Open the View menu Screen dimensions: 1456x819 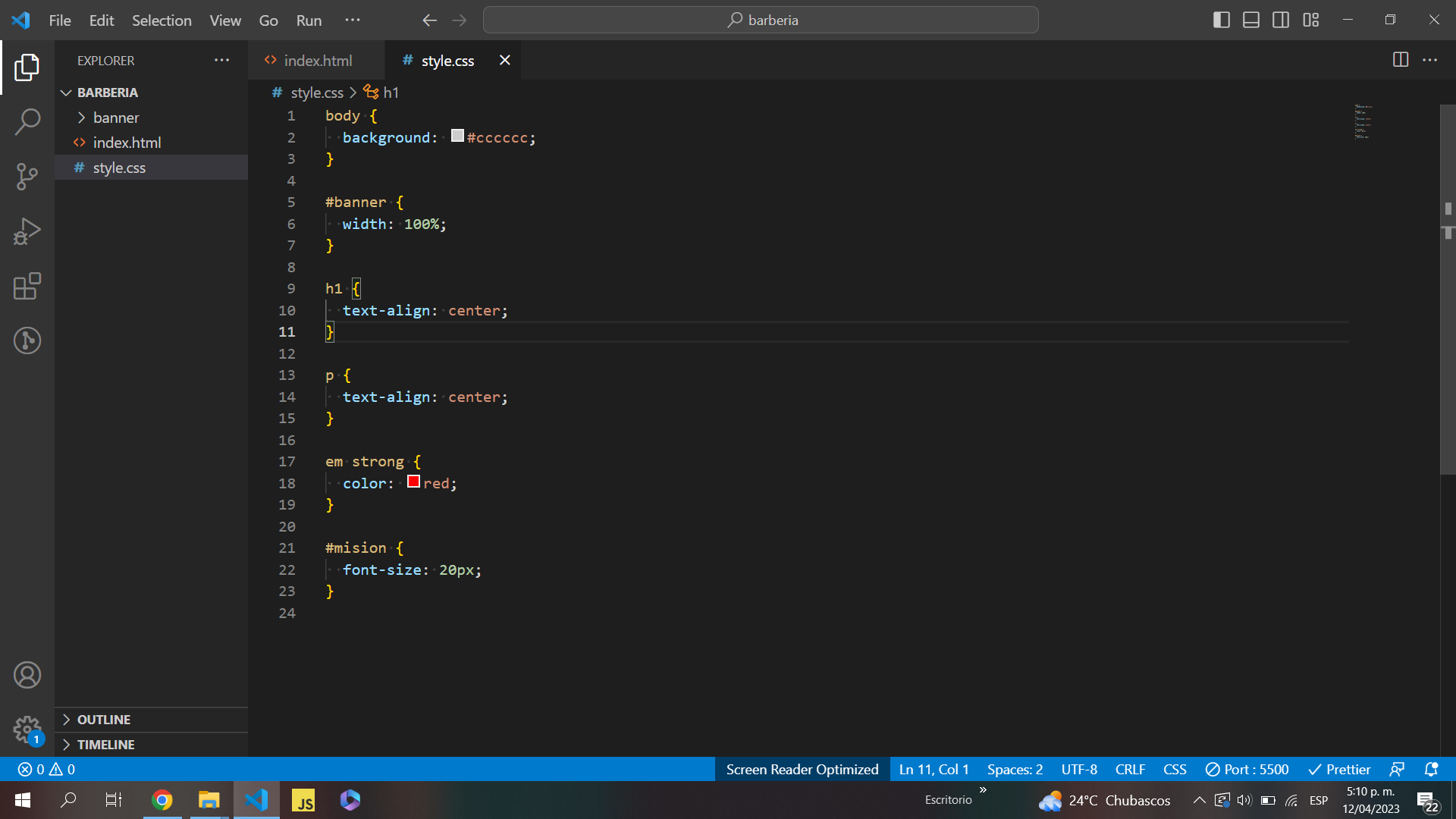point(225,20)
